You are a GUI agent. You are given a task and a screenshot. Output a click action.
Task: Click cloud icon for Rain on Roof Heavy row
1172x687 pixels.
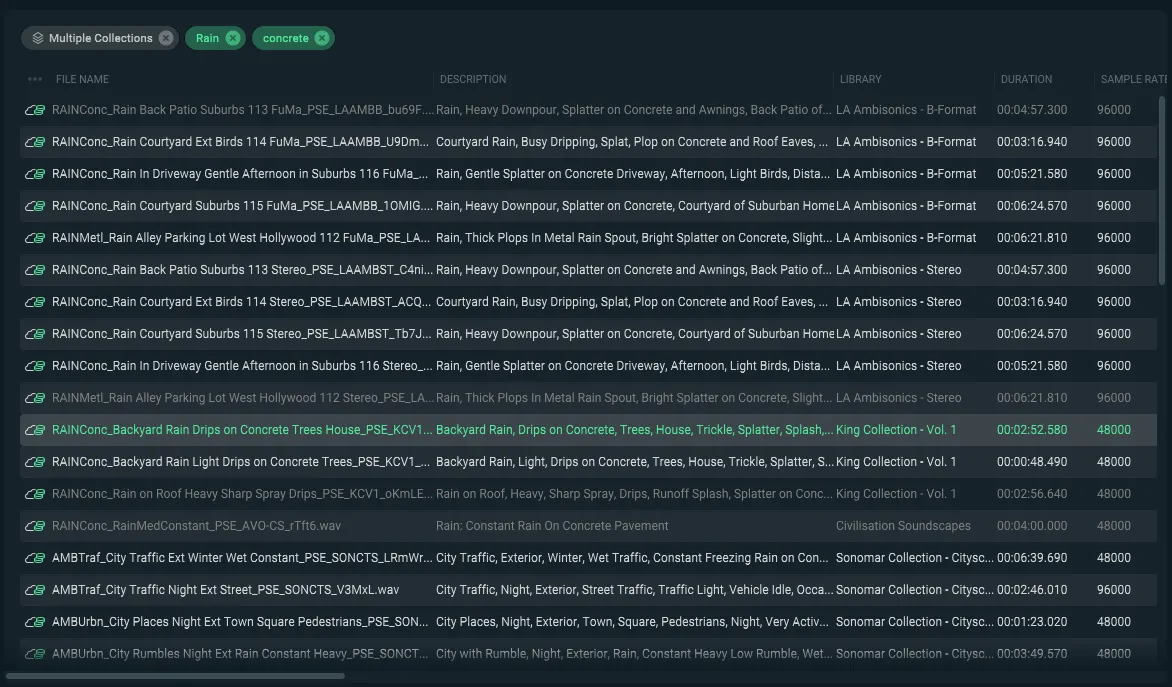point(34,494)
